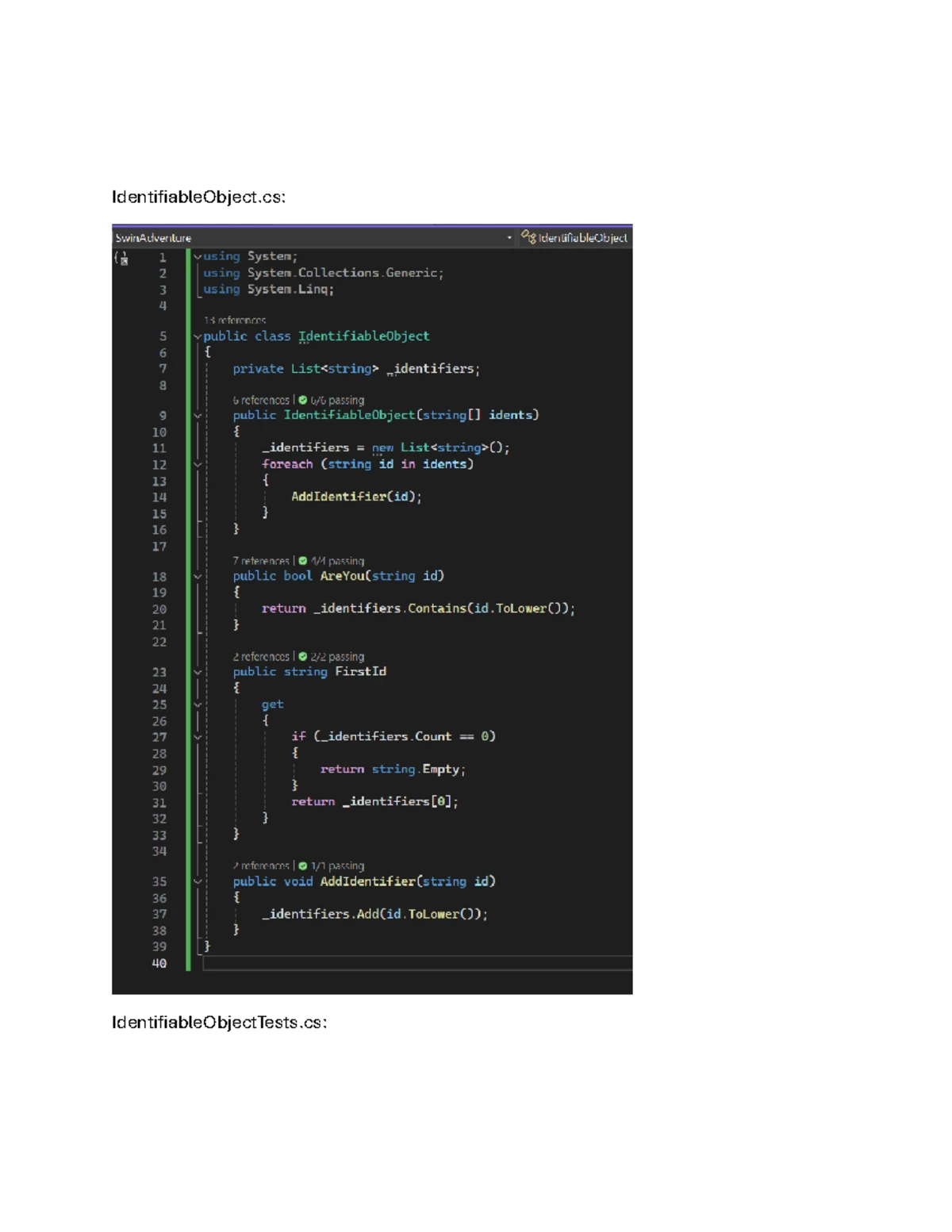Click the 'get' keyword on line 25
The height and width of the screenshot is (1232, 952).
(x=272, y=704)
